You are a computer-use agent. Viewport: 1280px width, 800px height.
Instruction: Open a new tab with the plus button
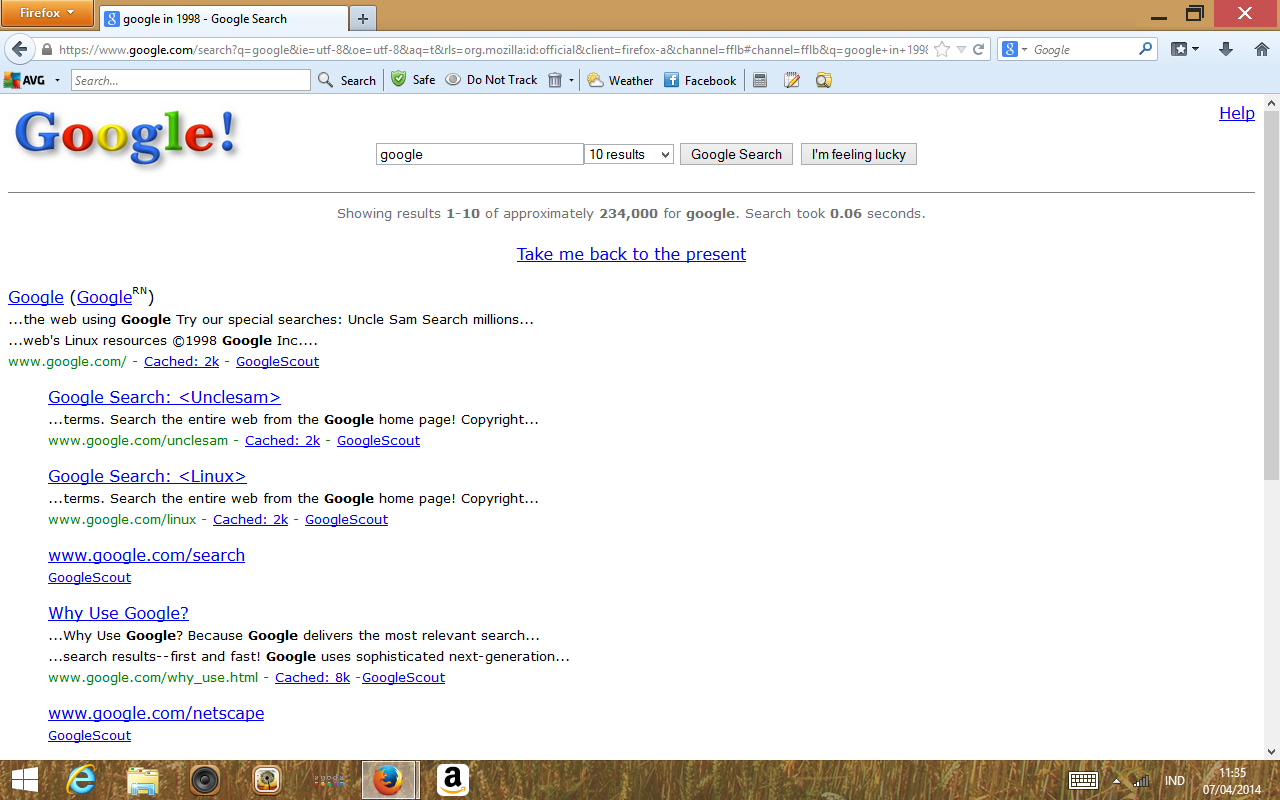pos(363,19)
